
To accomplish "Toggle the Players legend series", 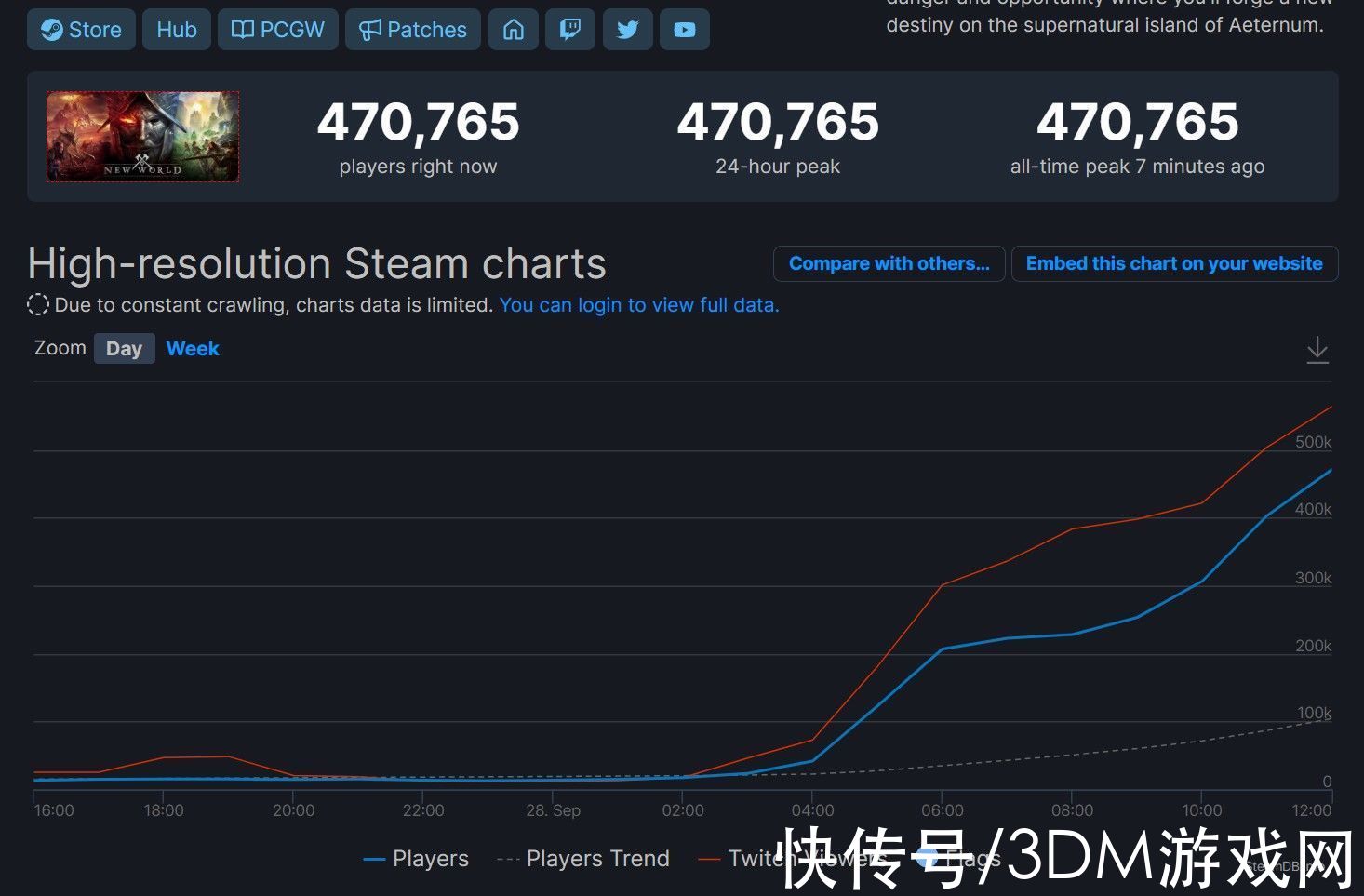I will 416,859.
